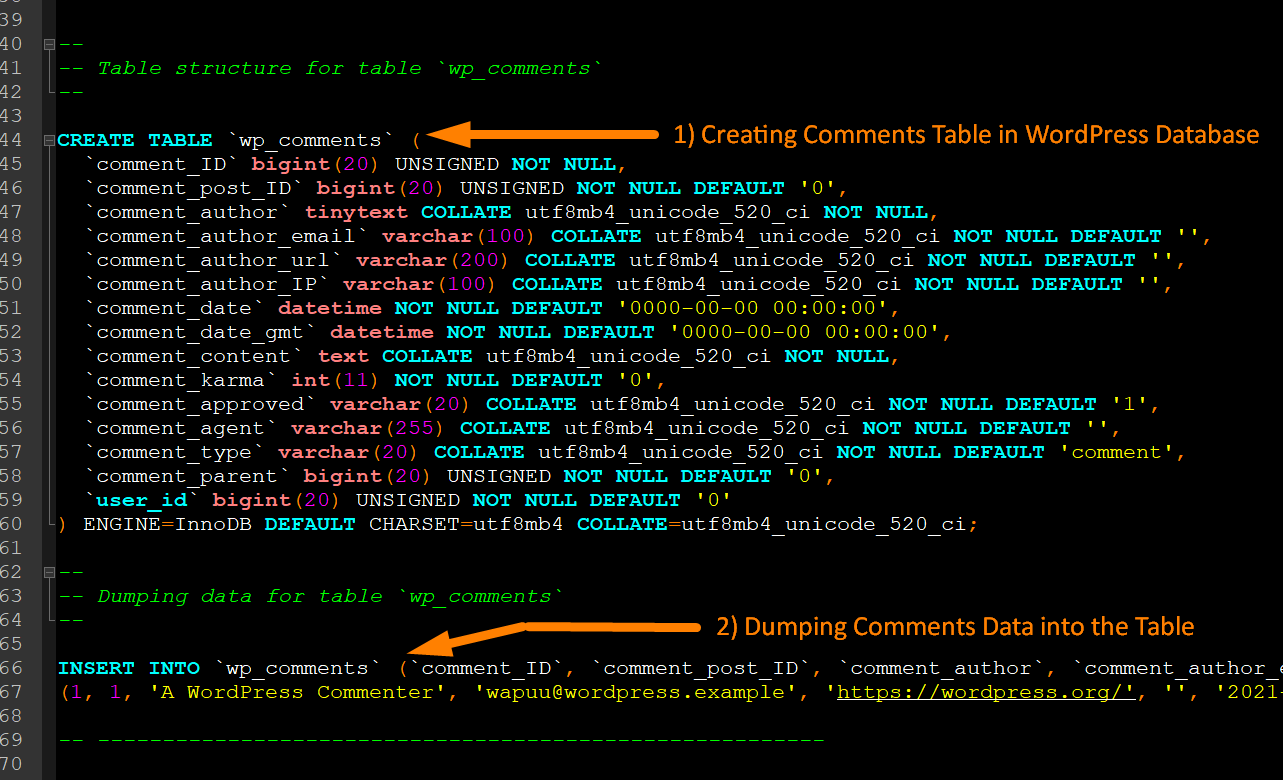The width and height of the screenshot is (1283, 780).
Task: Click the 'Dumping data for table' comment text
Action: [x=240, y=596]
